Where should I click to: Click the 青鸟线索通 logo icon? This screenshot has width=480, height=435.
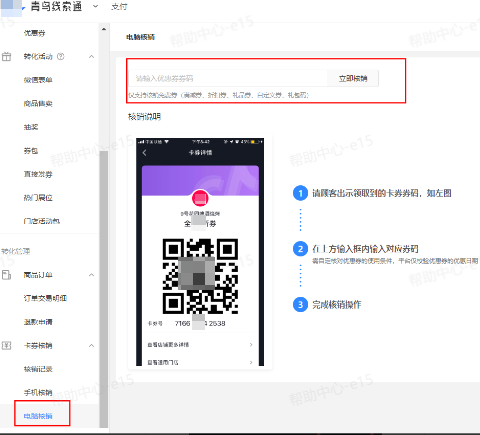(12, 8)
